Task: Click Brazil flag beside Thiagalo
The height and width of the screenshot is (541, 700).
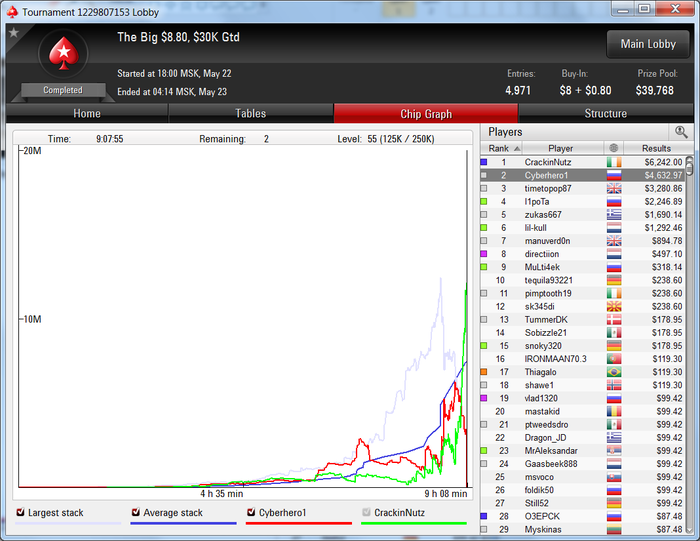Action: coord(614,372)
